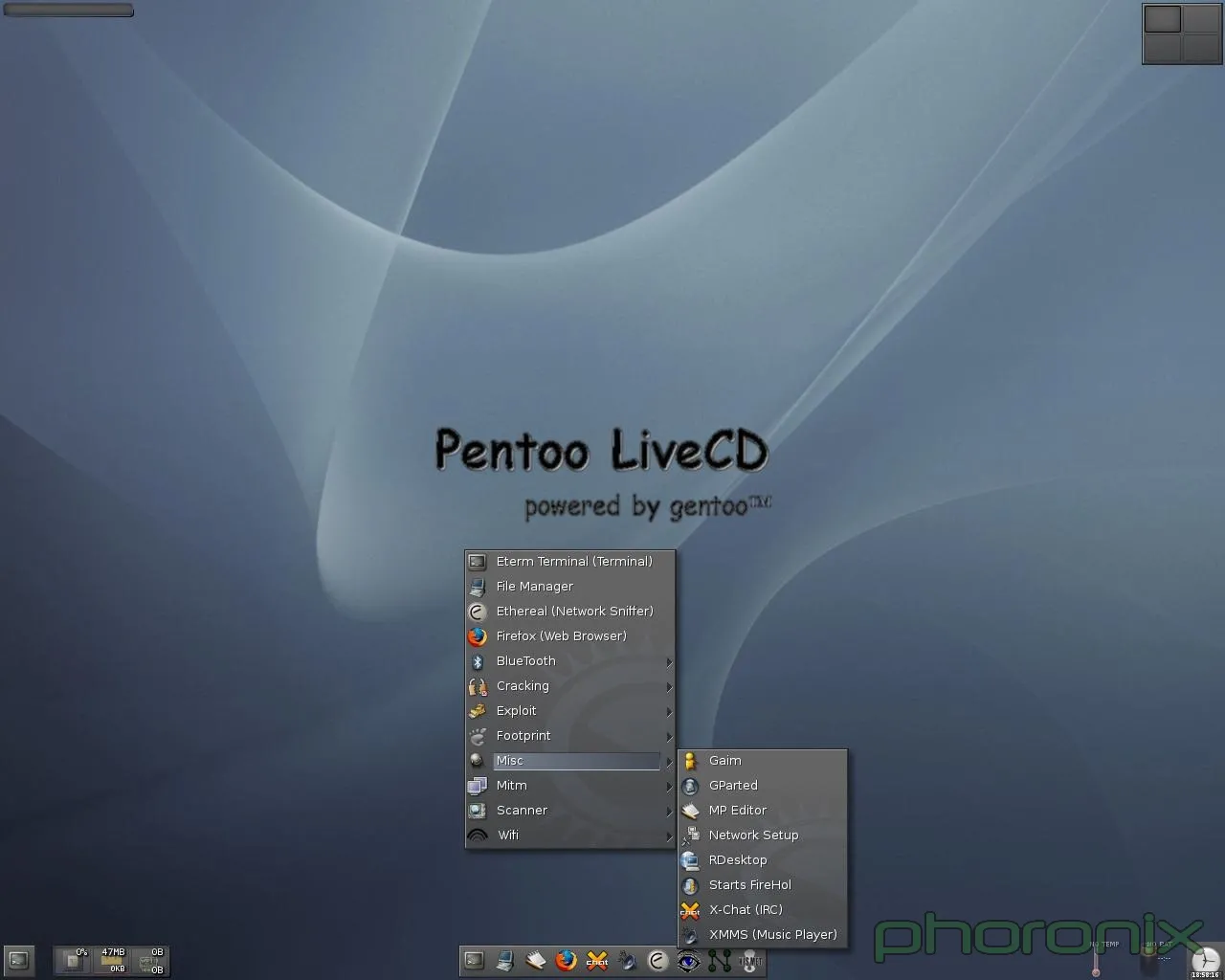Launch Firefox from the bottom dock
The image size is (1225, 980).
click(566, 960)
